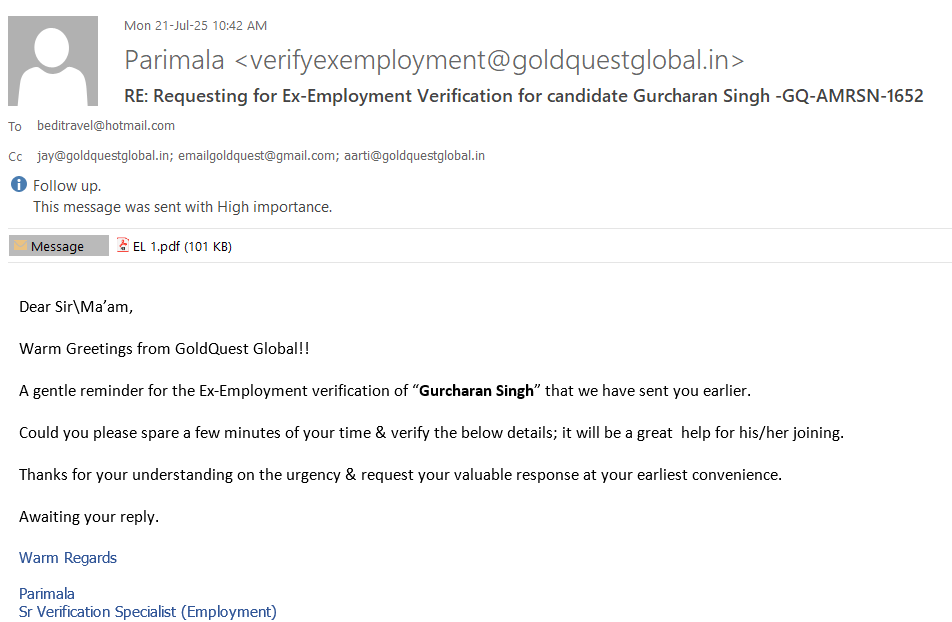The height and width of the screenshot is (622, 952).
Task: Click the Parimala name in the signature
Action: click(47, 593)
